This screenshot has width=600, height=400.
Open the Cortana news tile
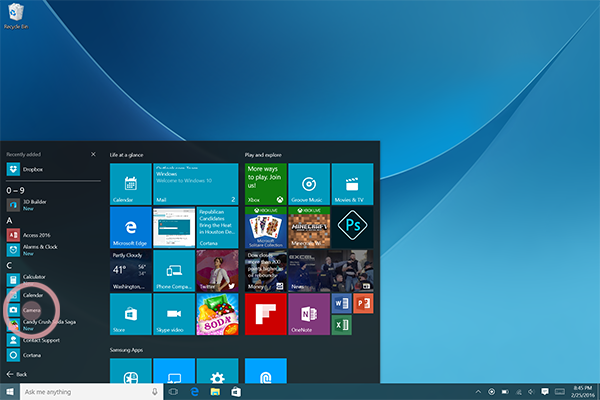(217, 227)
